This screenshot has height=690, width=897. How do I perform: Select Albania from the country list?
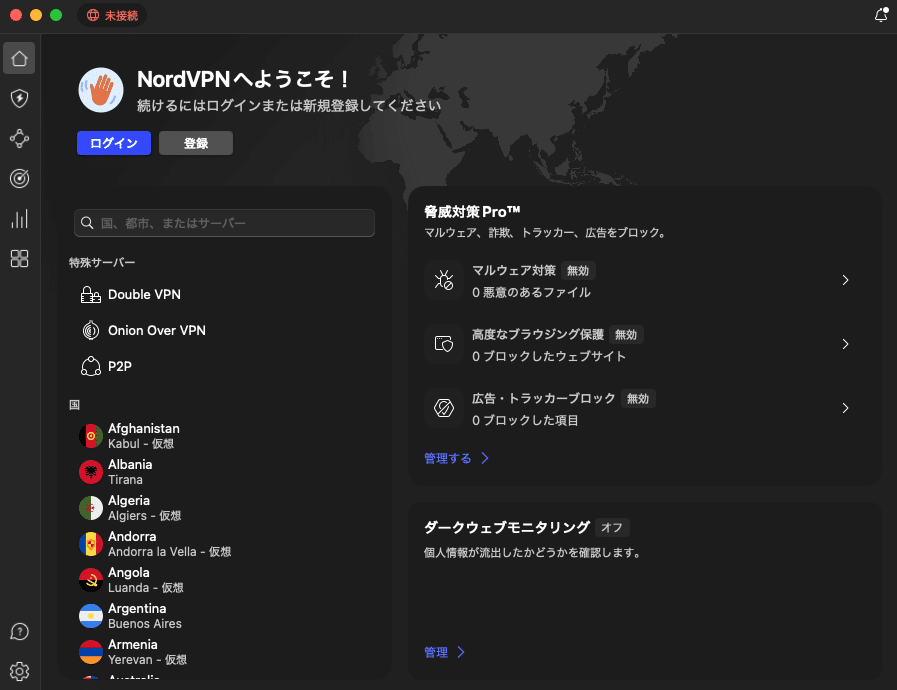(130, 472)
